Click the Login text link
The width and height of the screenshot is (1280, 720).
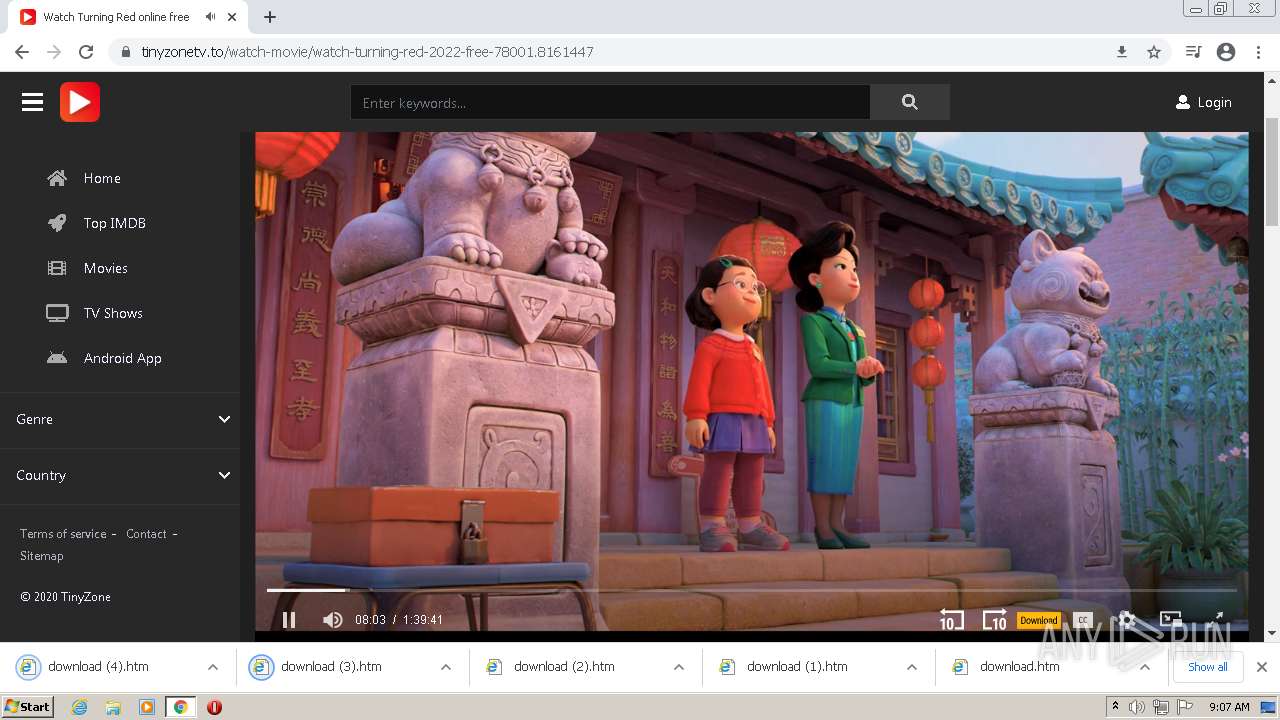pyautogui.click(x=1214, y=102)
